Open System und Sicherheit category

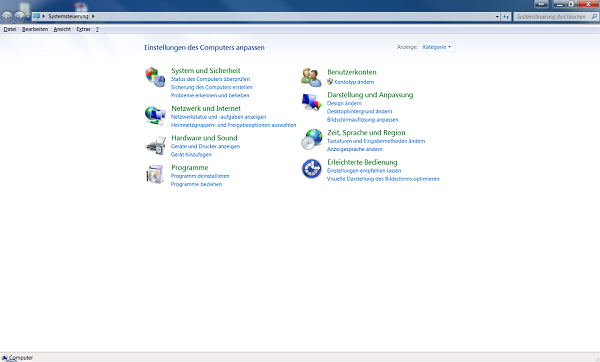[x=205, y=70]
